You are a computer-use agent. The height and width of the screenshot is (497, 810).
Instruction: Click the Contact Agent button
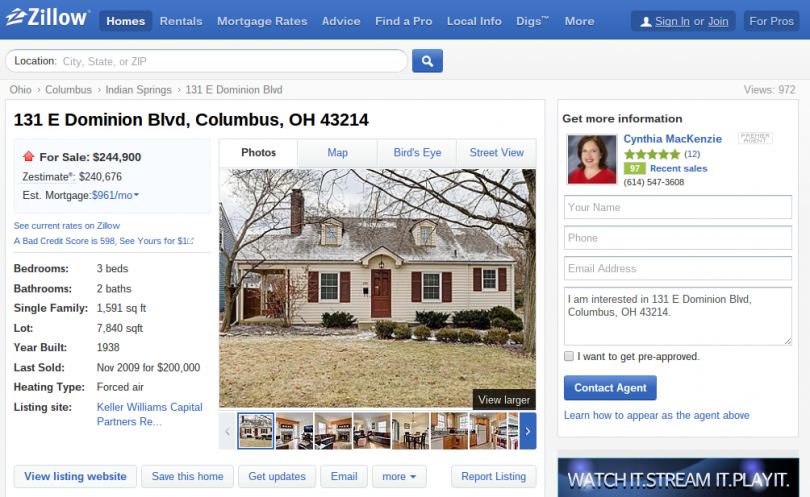click(610, 387)
